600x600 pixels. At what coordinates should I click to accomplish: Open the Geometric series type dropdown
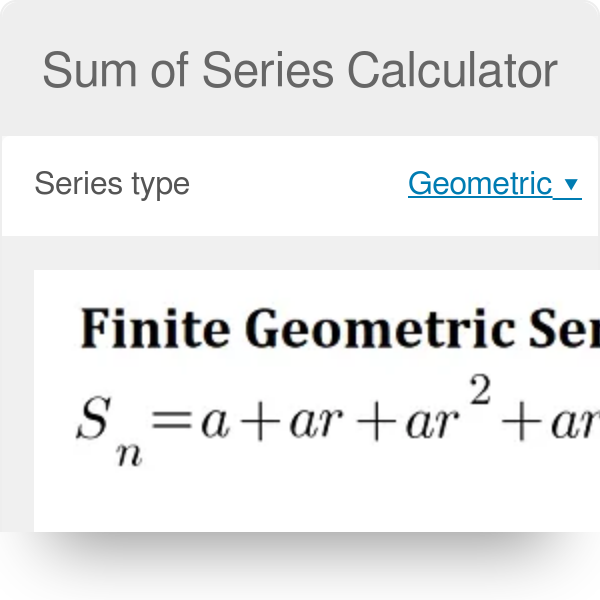click(x=480, y=184)
